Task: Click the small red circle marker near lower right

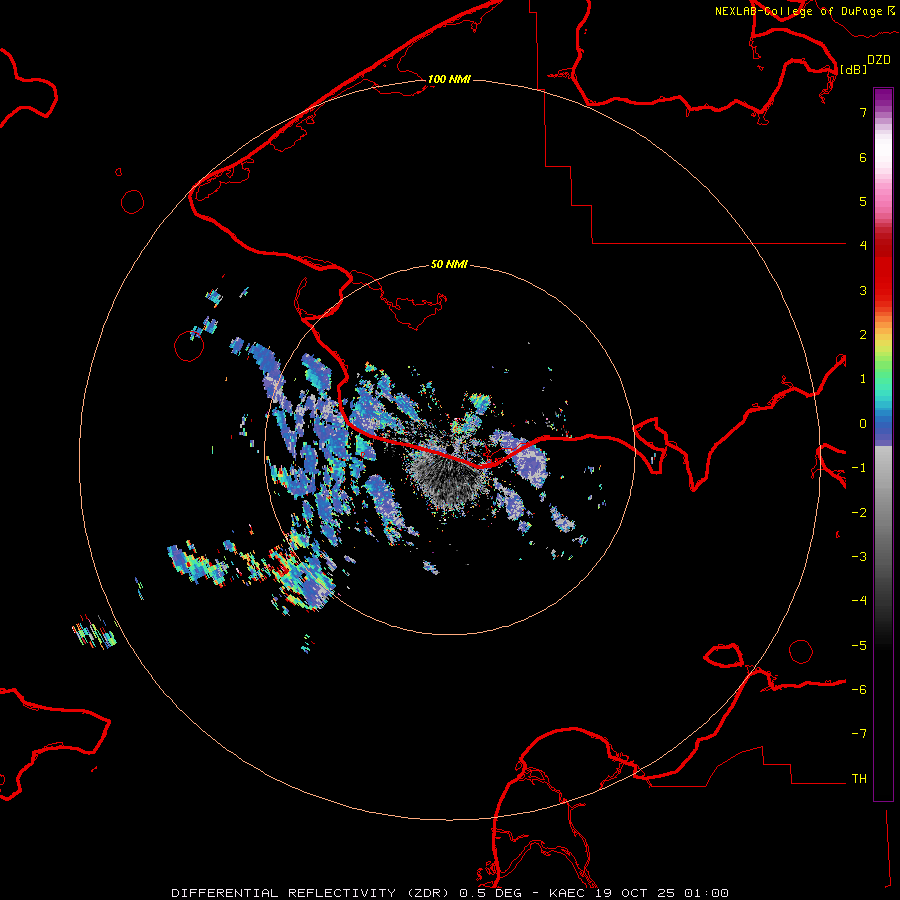Action: click(801, 652)
